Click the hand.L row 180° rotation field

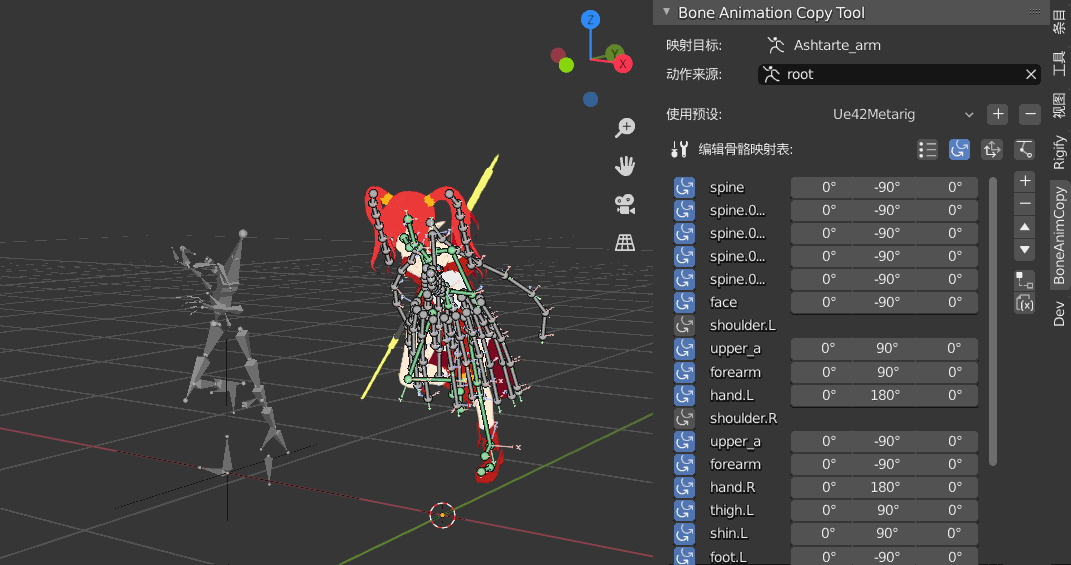click(886, 396)
